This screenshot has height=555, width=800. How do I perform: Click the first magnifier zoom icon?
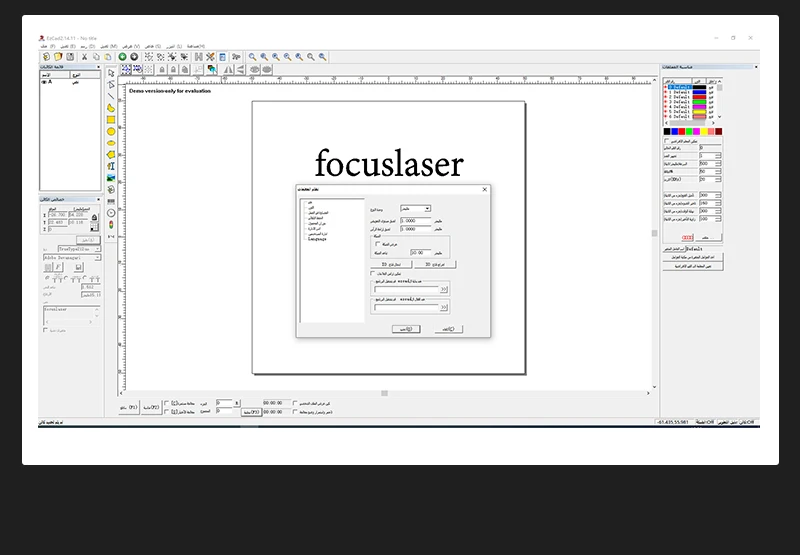point(253,57)
